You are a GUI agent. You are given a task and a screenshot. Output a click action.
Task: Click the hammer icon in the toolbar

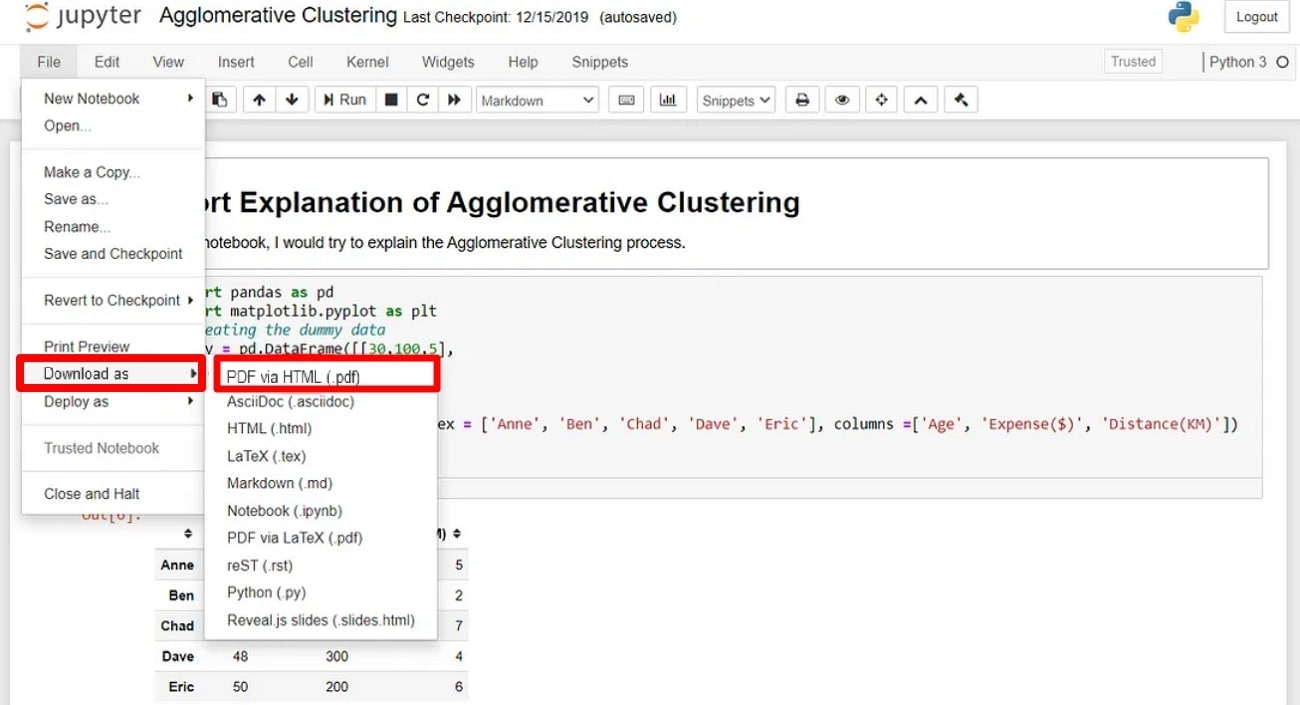pyautogui.click(x=961, y=100)
